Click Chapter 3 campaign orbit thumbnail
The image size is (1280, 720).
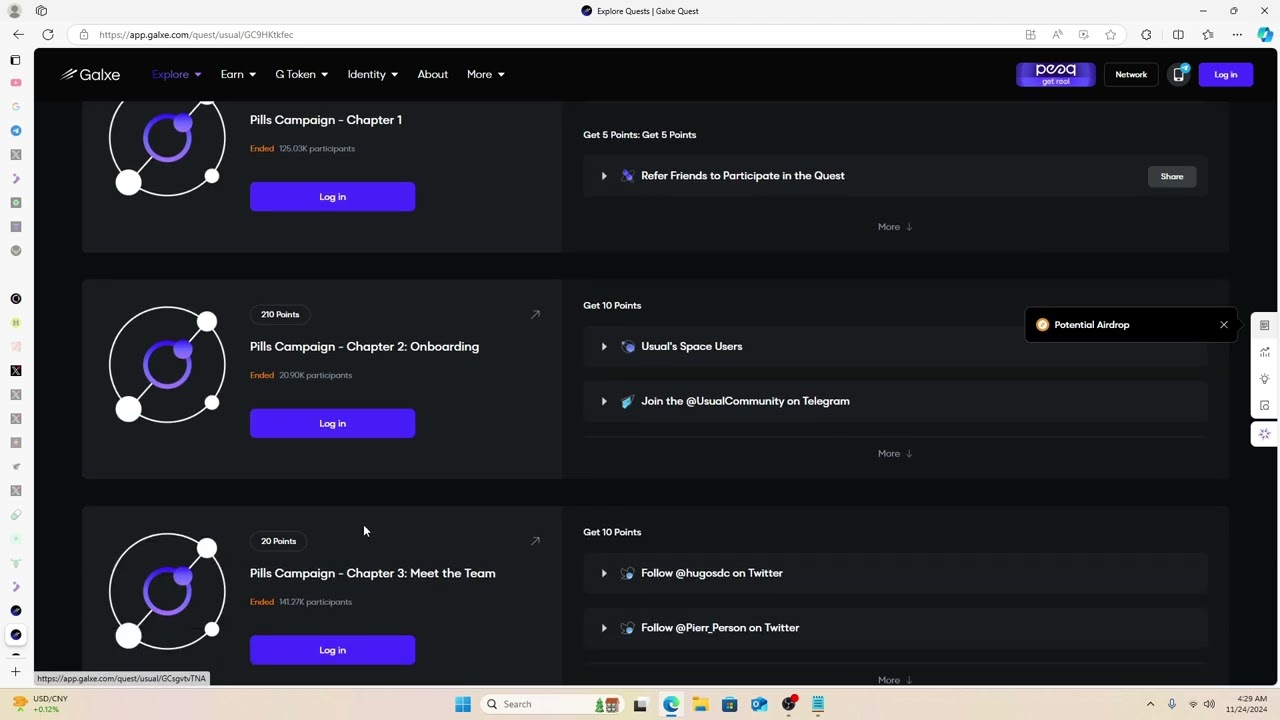167,592
